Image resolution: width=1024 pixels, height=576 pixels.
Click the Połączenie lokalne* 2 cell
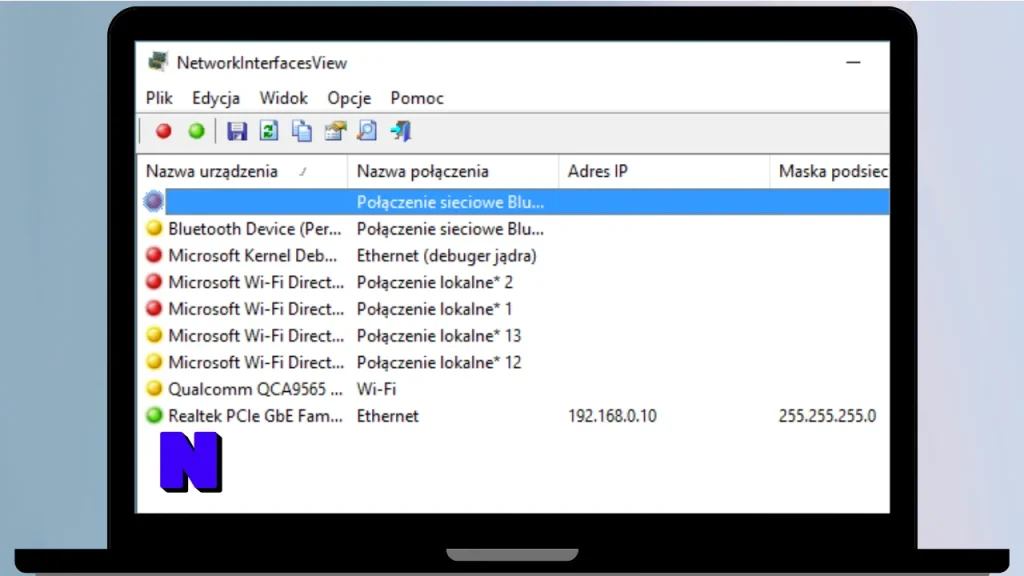pyautogui.click(x=435, y=283)
